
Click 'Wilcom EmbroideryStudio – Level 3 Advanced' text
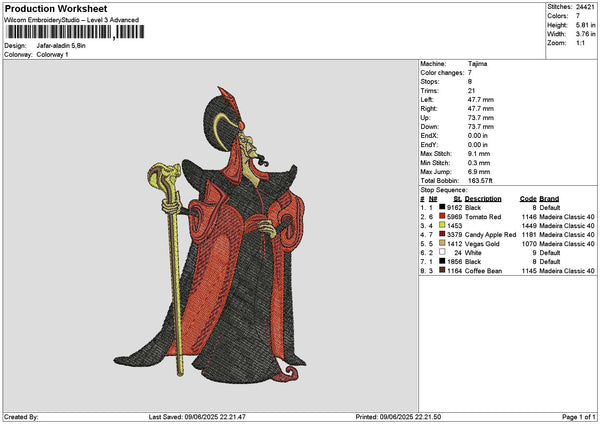72,20
